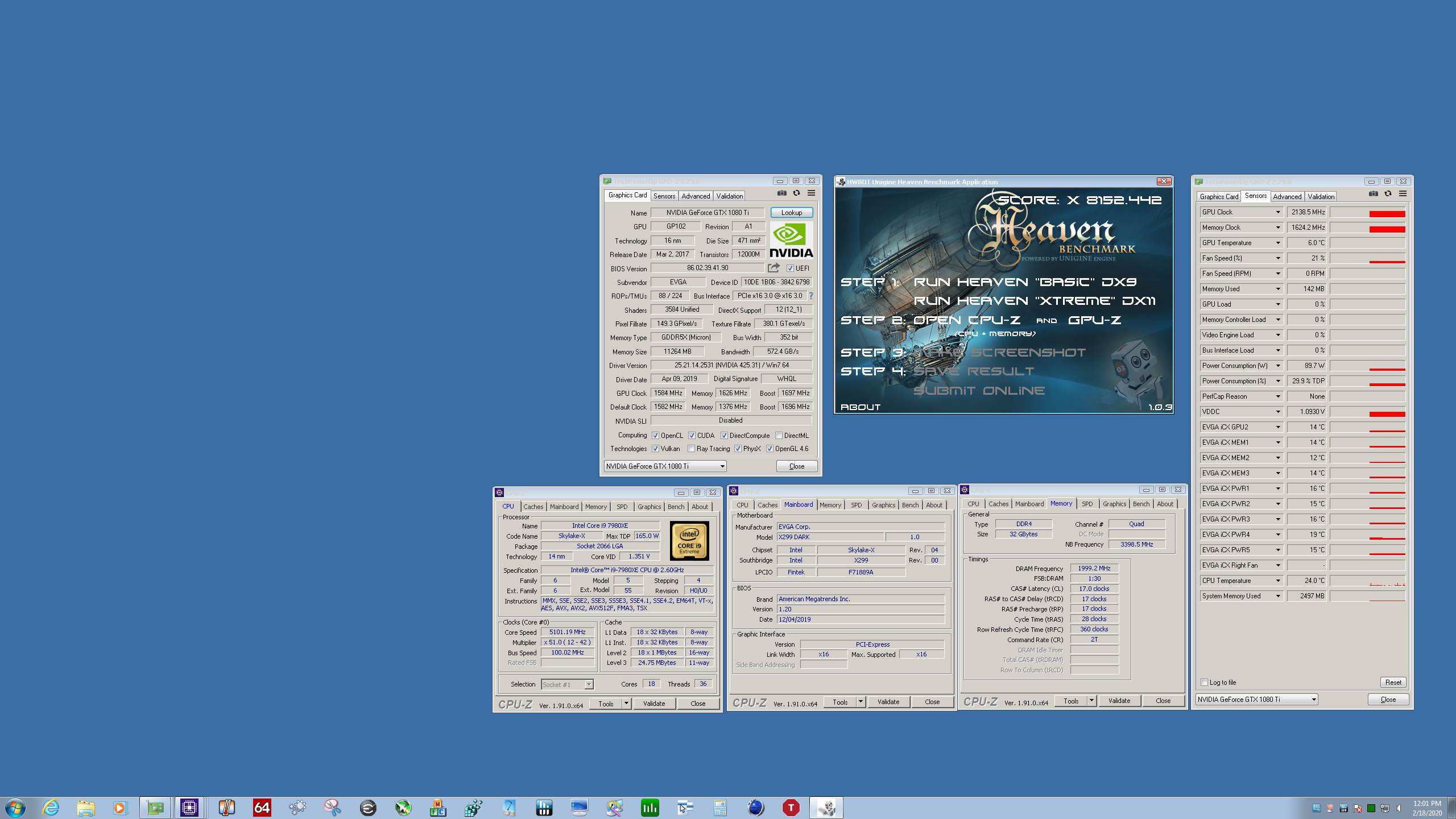The image size is (1456, 819).
Task: Click the screenshot camera icon in GPU-Z Graphics Card window
Action: point(782,193)
